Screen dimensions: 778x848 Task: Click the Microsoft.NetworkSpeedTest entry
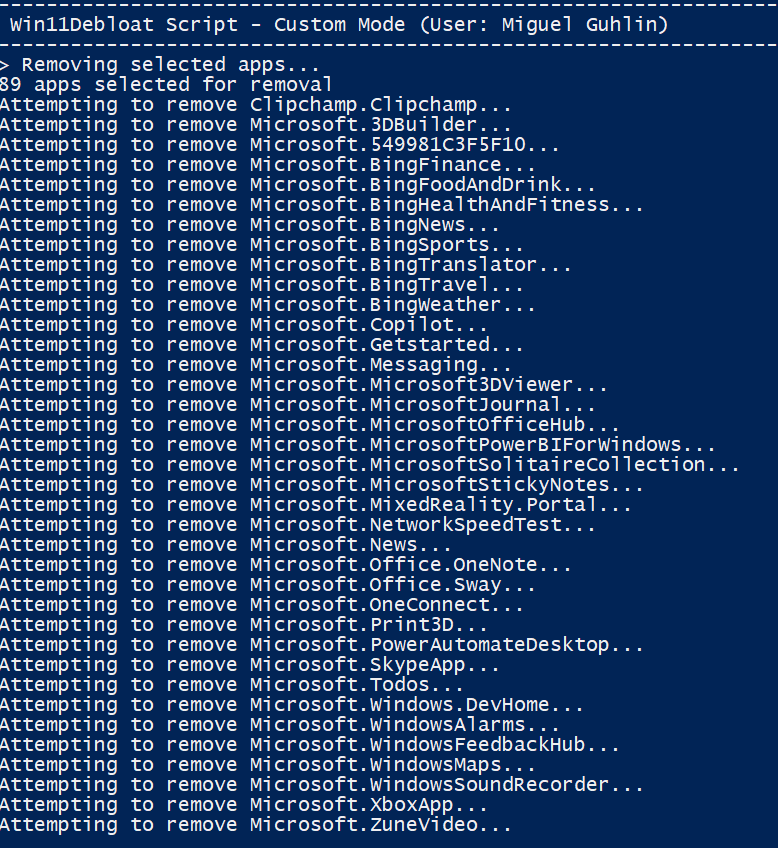(x=298, y=525)
